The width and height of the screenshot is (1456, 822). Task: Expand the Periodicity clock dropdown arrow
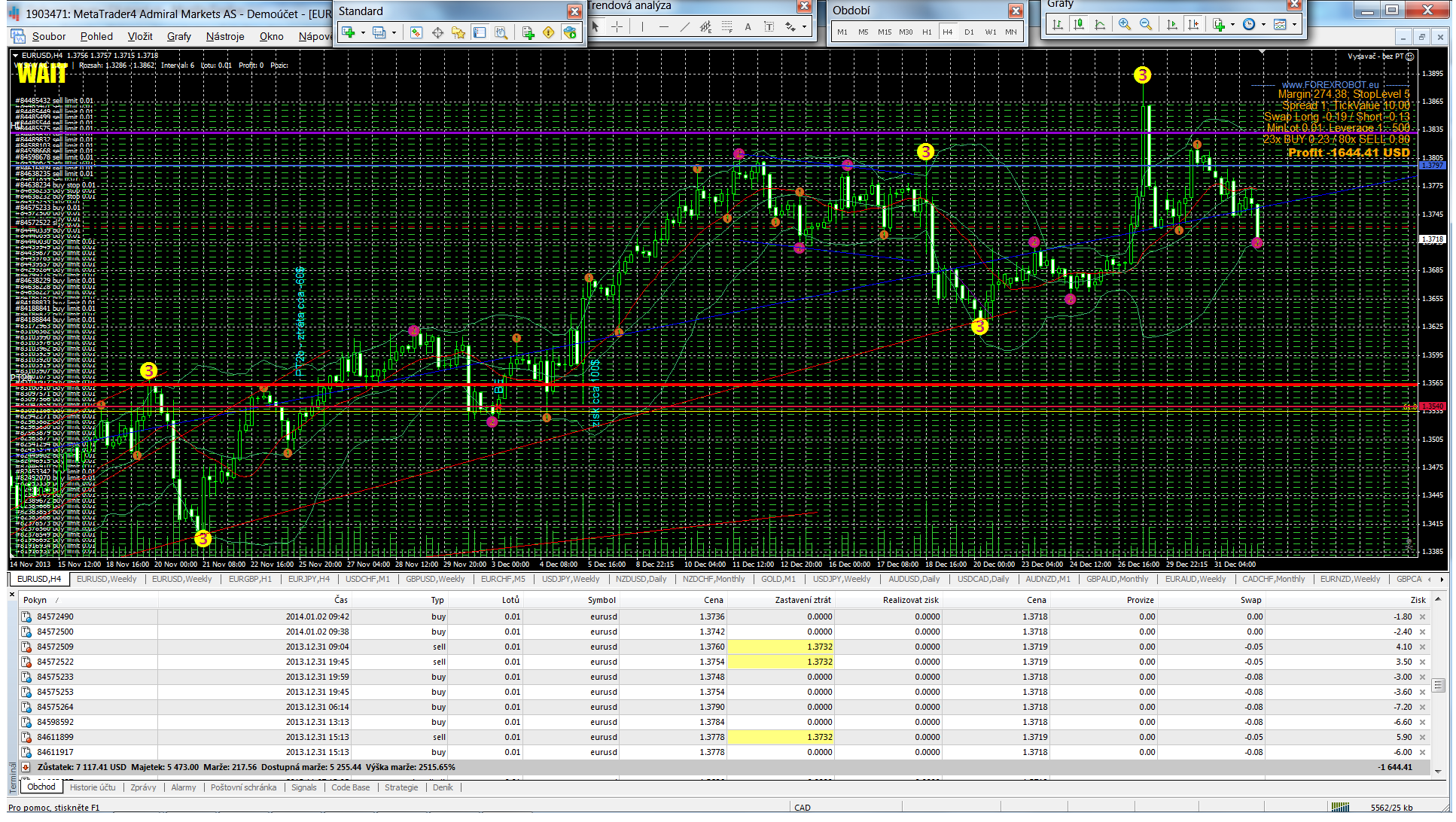point(1263,24)
